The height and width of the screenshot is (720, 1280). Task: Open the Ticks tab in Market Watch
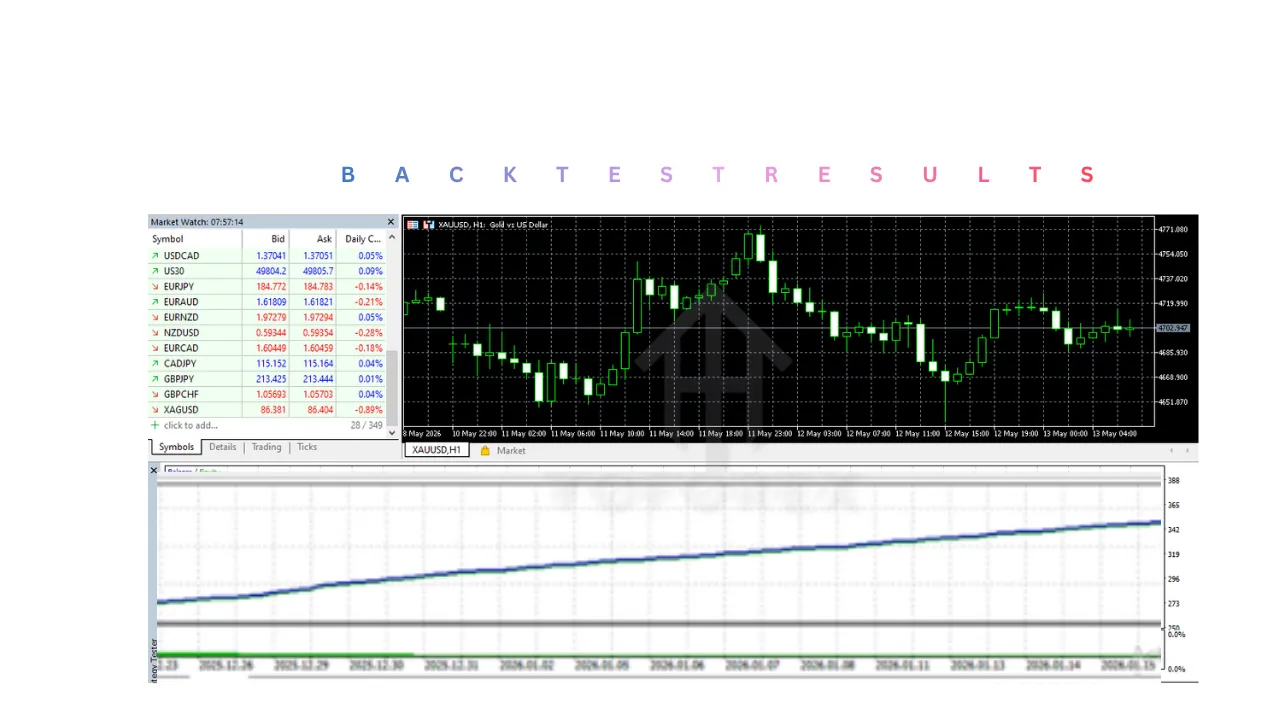[307, 447]
